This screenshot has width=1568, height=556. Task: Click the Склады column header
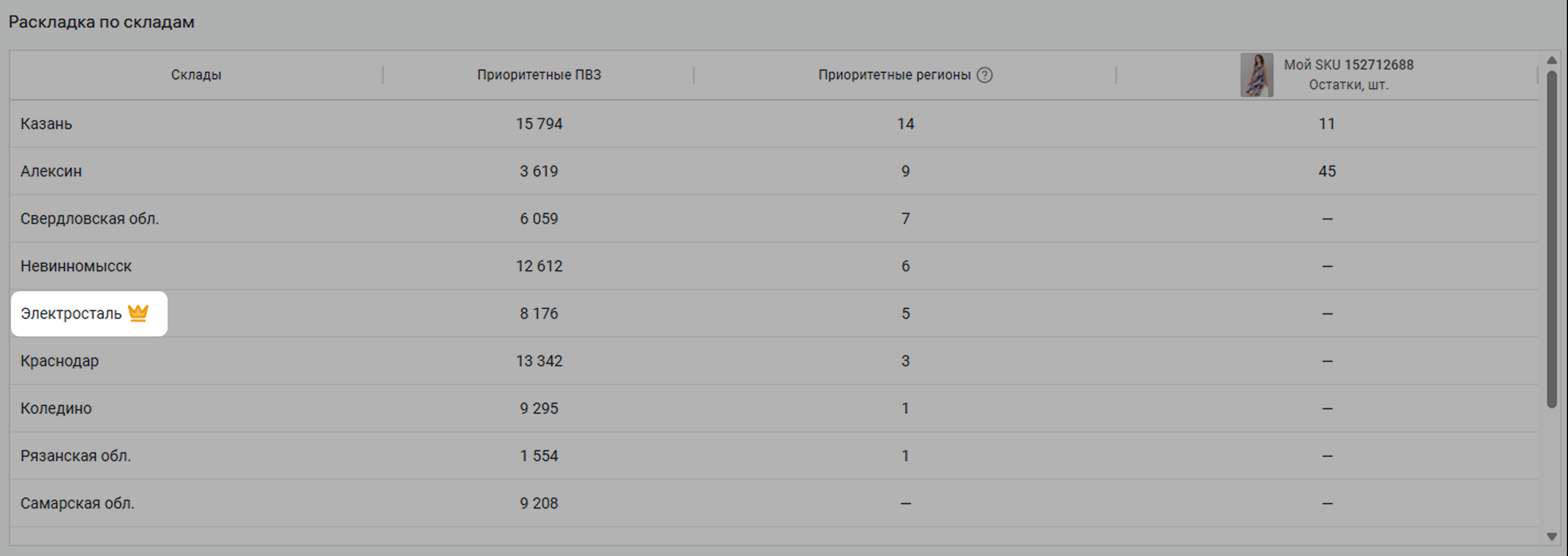[196, 75]
